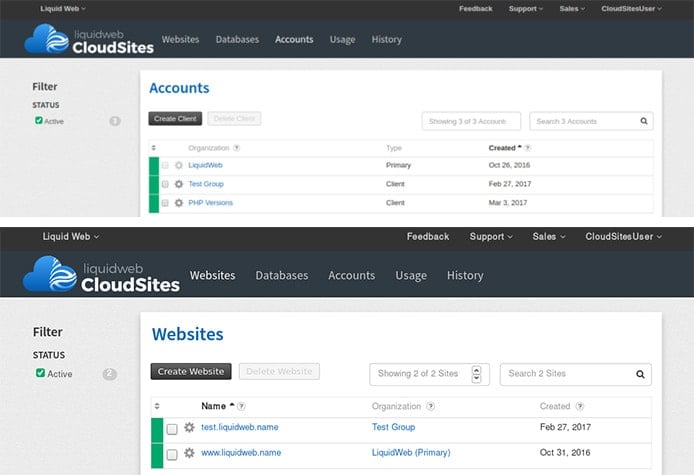The image size is (694, 475).
Task: Open settings gear for LiquidWeb account row
Action: click(179, 165)
